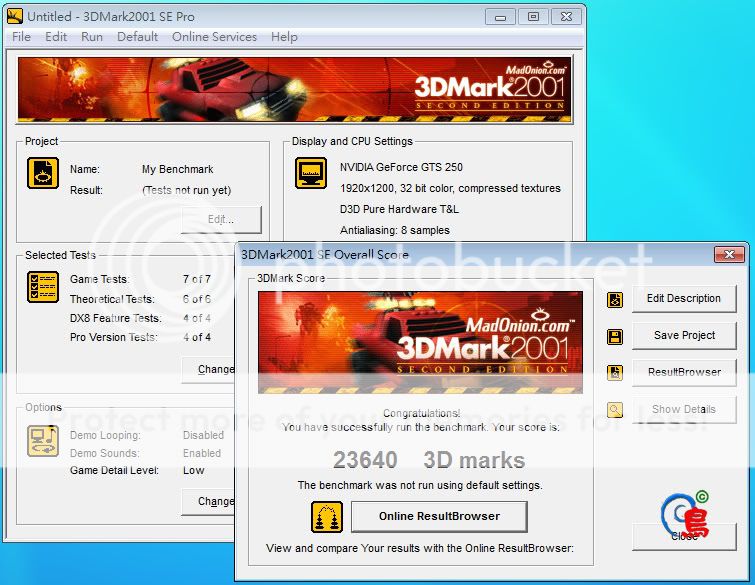Open the Online Services menu
Screen dimensions: 755x585
pyautogui.click(x=214, y=37)
